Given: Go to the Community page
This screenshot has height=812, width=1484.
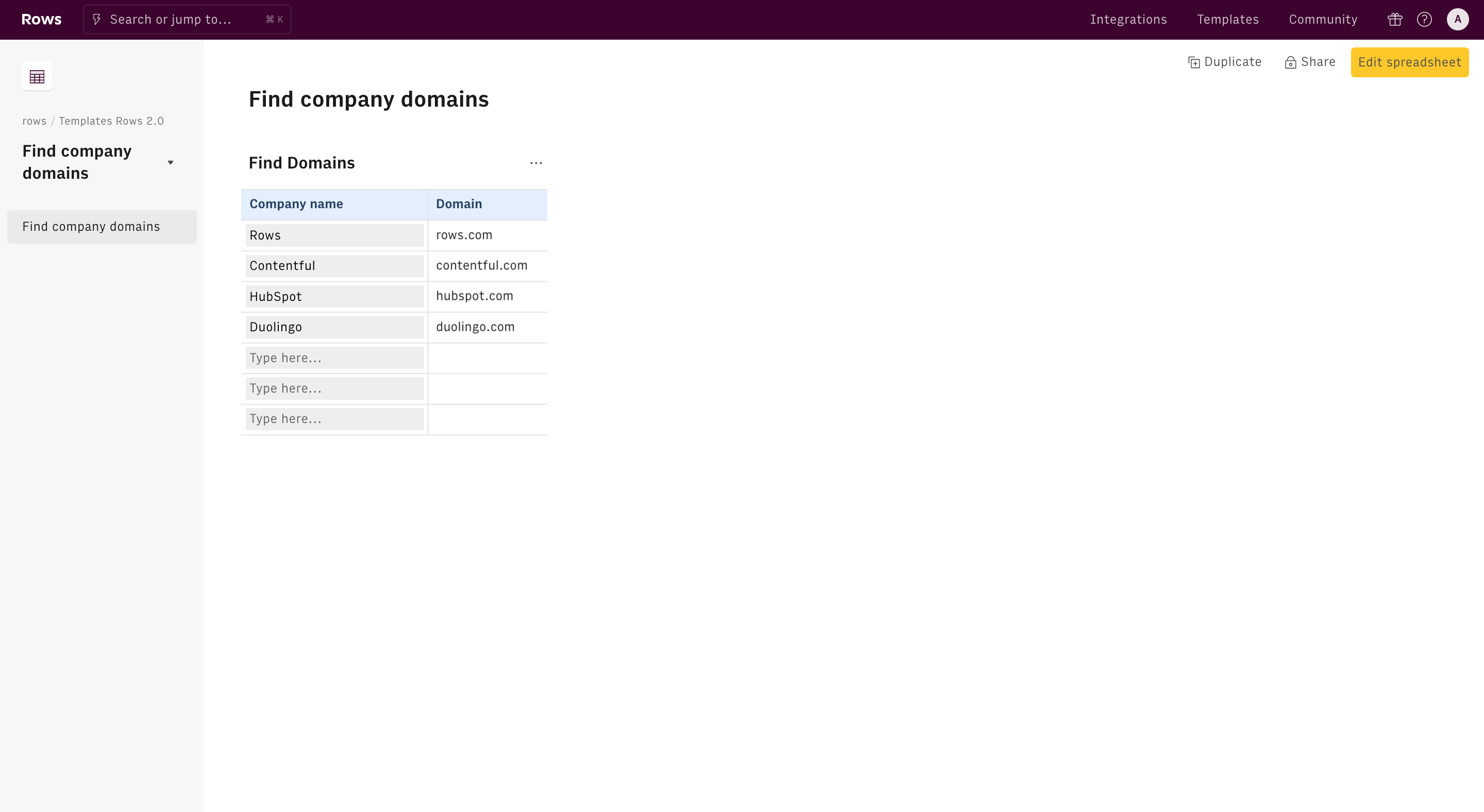Looking at the screenshot, I should 1323,20.
